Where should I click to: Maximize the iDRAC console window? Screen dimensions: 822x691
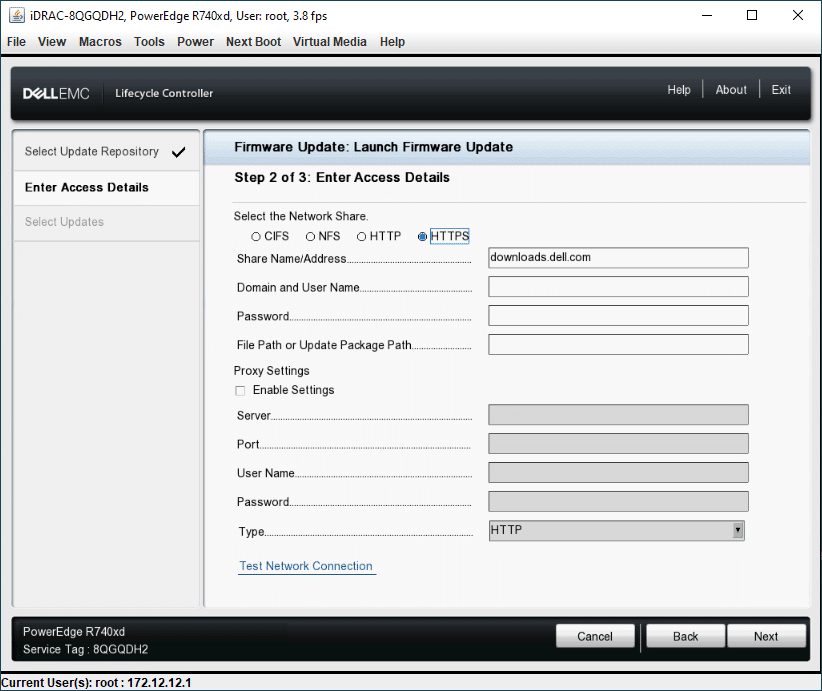pyautogui.click(x=752, y=15)
